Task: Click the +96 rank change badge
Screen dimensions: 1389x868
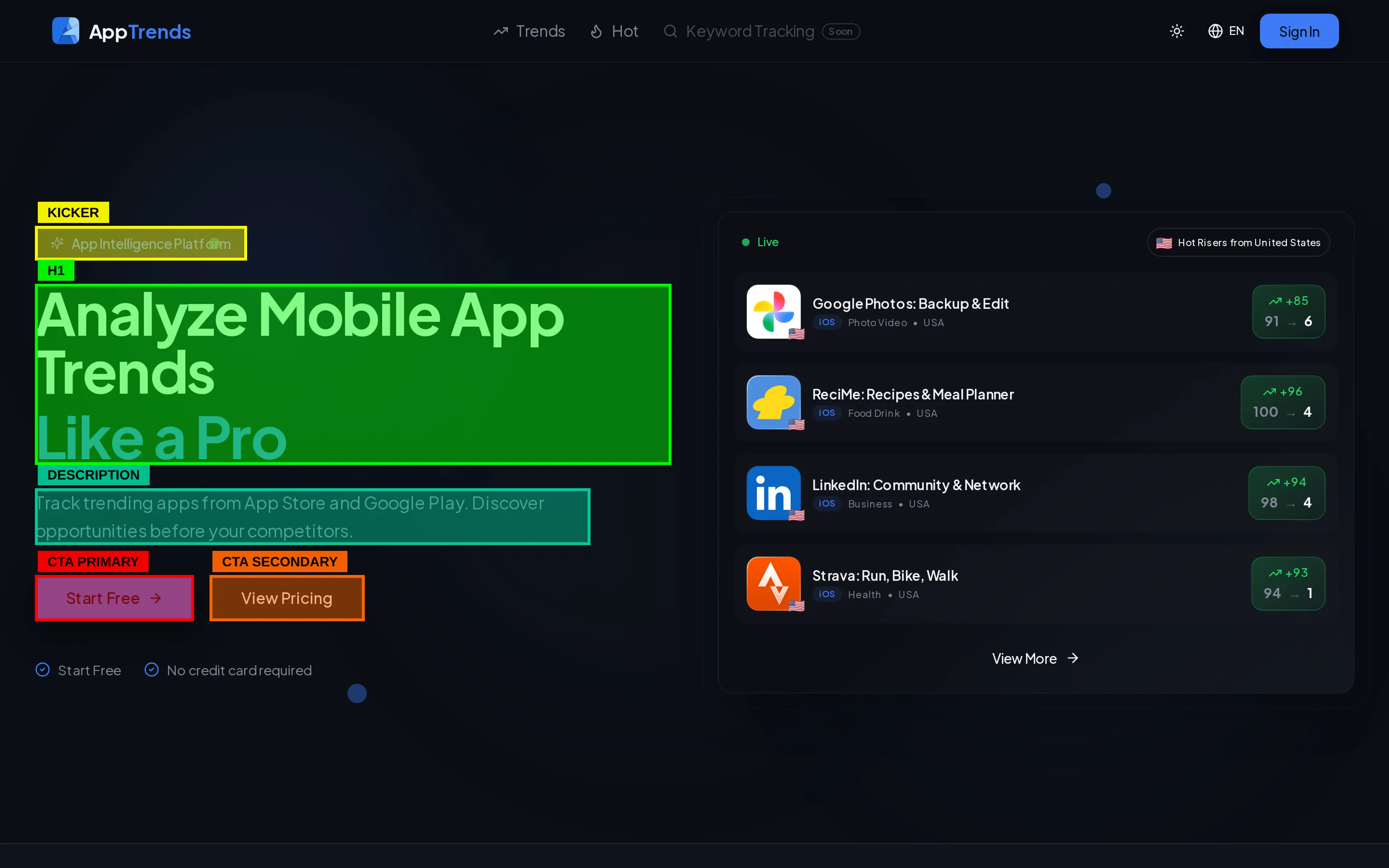Action: pyautogui.click(x=1282, y=403)
